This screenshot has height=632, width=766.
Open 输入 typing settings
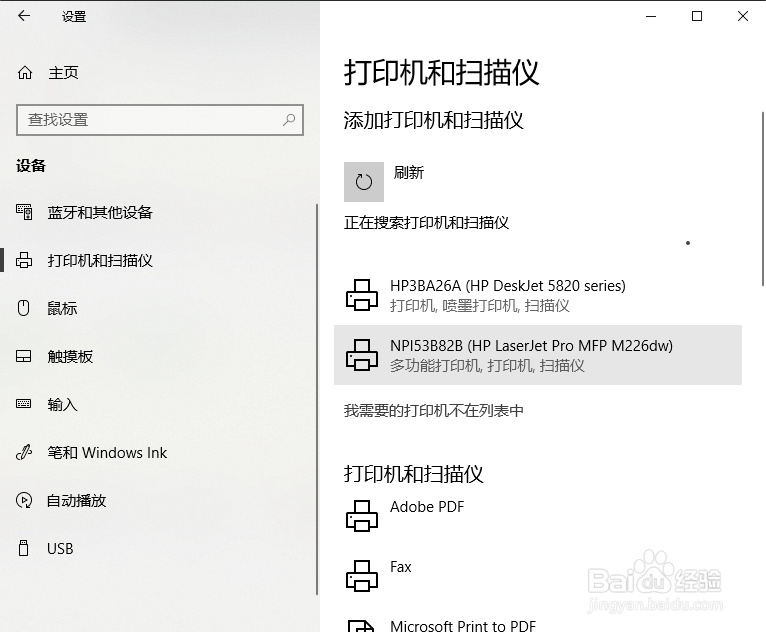click(62, 404)
